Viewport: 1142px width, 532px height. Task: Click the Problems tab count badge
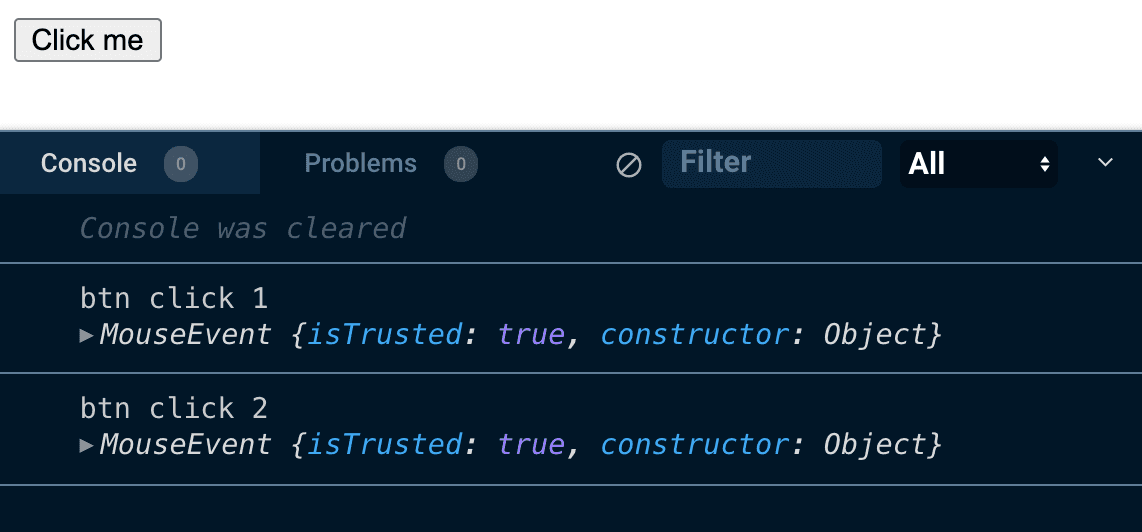(x=460, y=164)
